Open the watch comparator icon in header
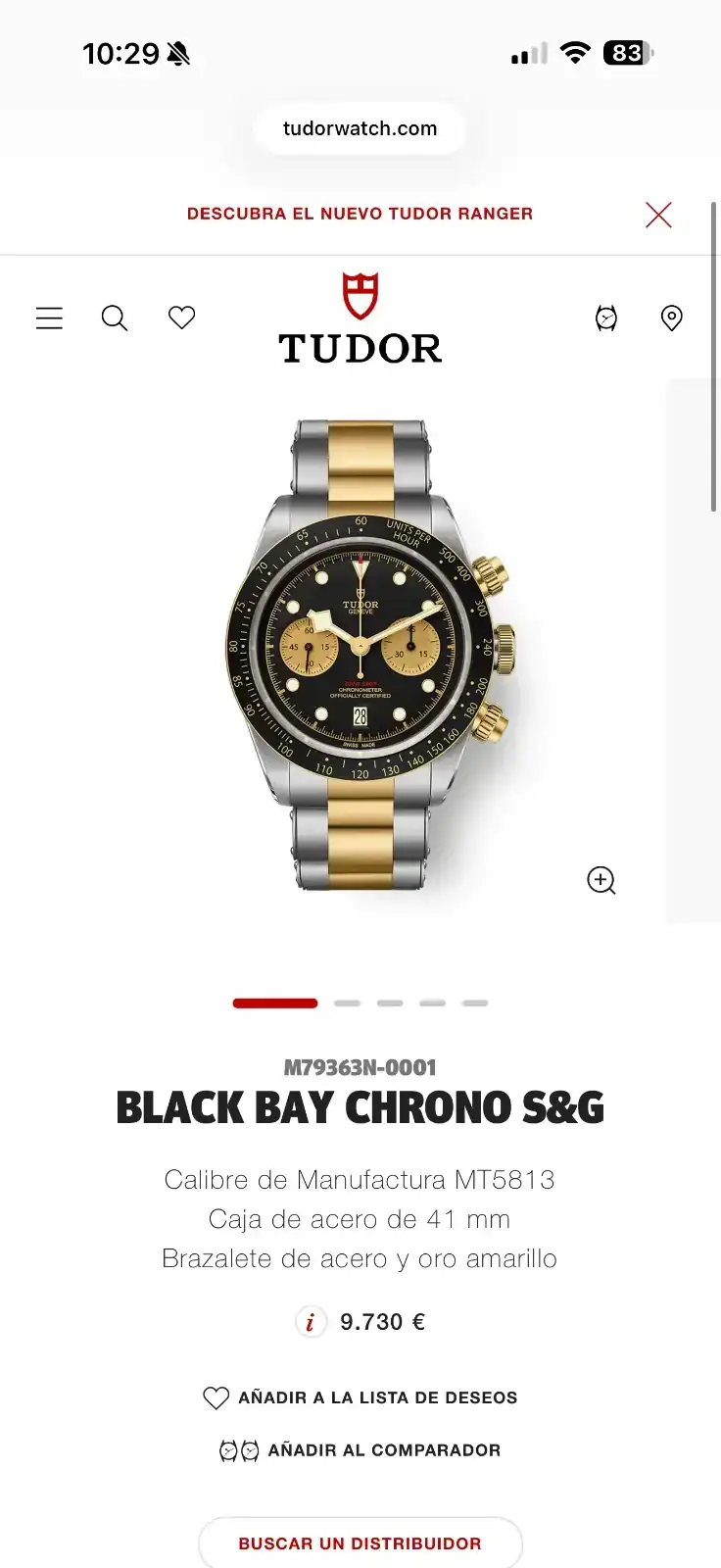The height and width of the screenshot is (1568, 721). click(606, 318)
